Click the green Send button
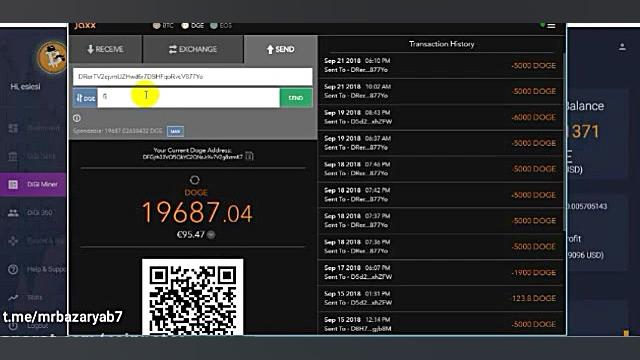The height and width of the screenshot is (360, 640). pos(296,98)
